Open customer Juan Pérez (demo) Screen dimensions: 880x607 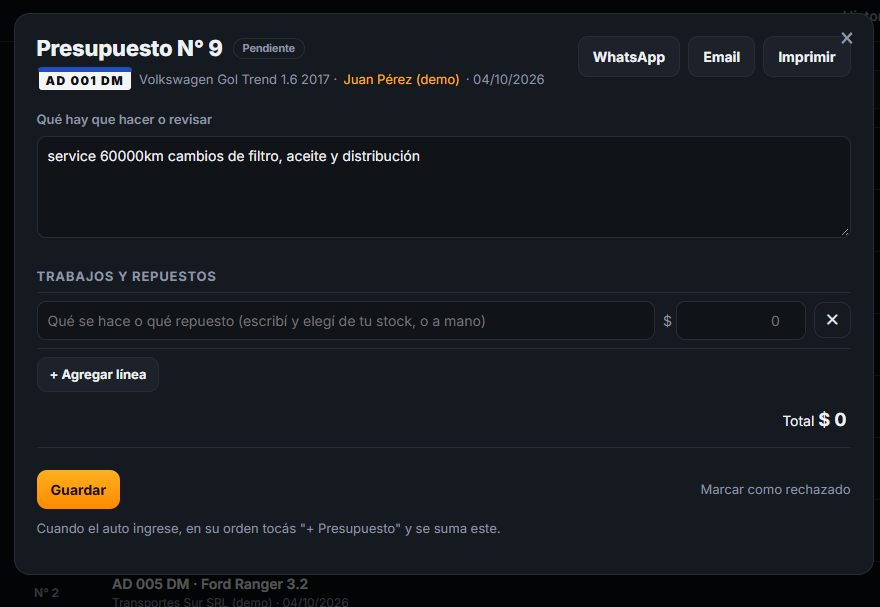[401, 80]
